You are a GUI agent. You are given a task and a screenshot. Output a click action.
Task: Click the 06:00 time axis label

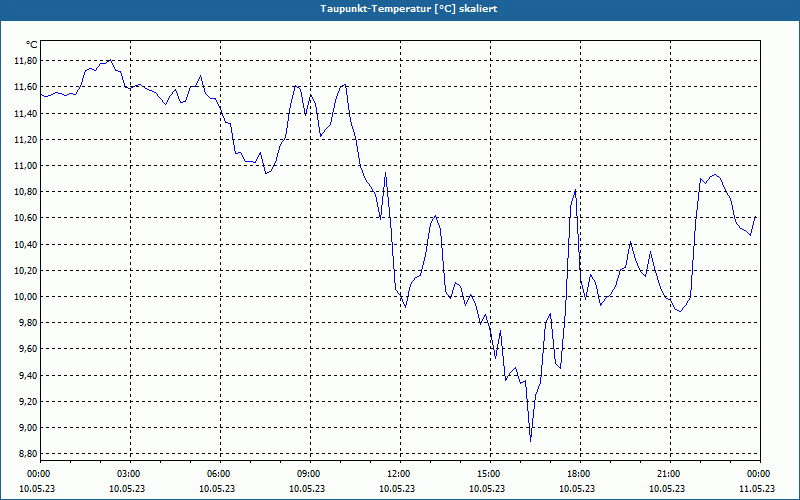tap(220, 474)
